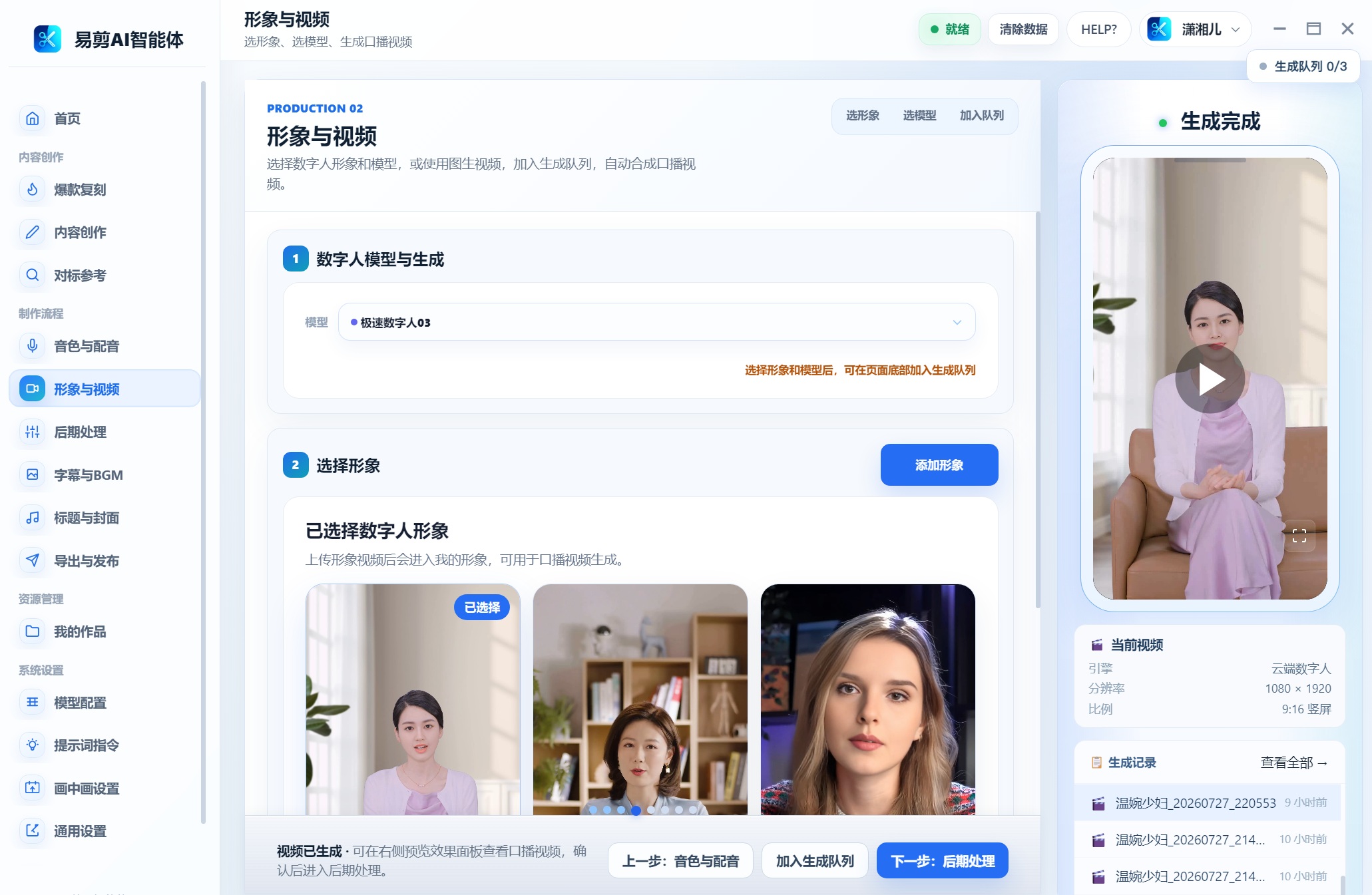1372x895 pixels.
Task: Open 模型配置 icon
Action: tap(32, 703)
